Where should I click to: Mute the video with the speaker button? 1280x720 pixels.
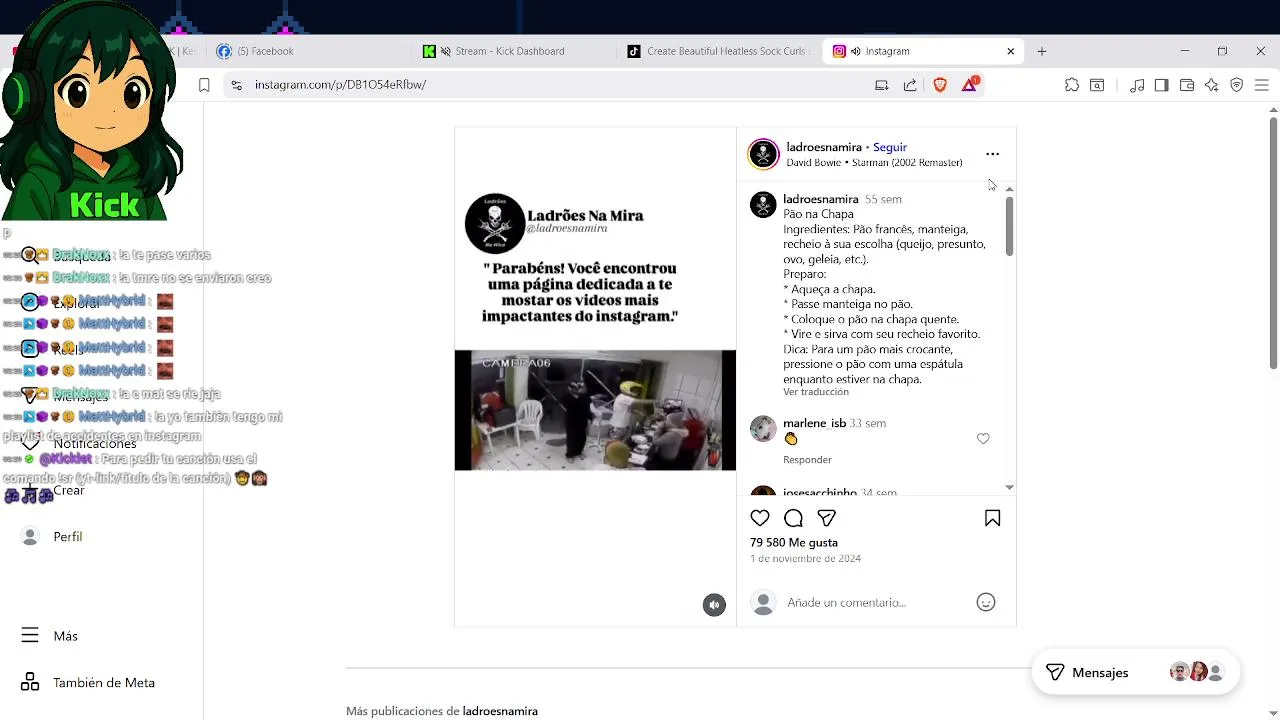tap(714, 605)
